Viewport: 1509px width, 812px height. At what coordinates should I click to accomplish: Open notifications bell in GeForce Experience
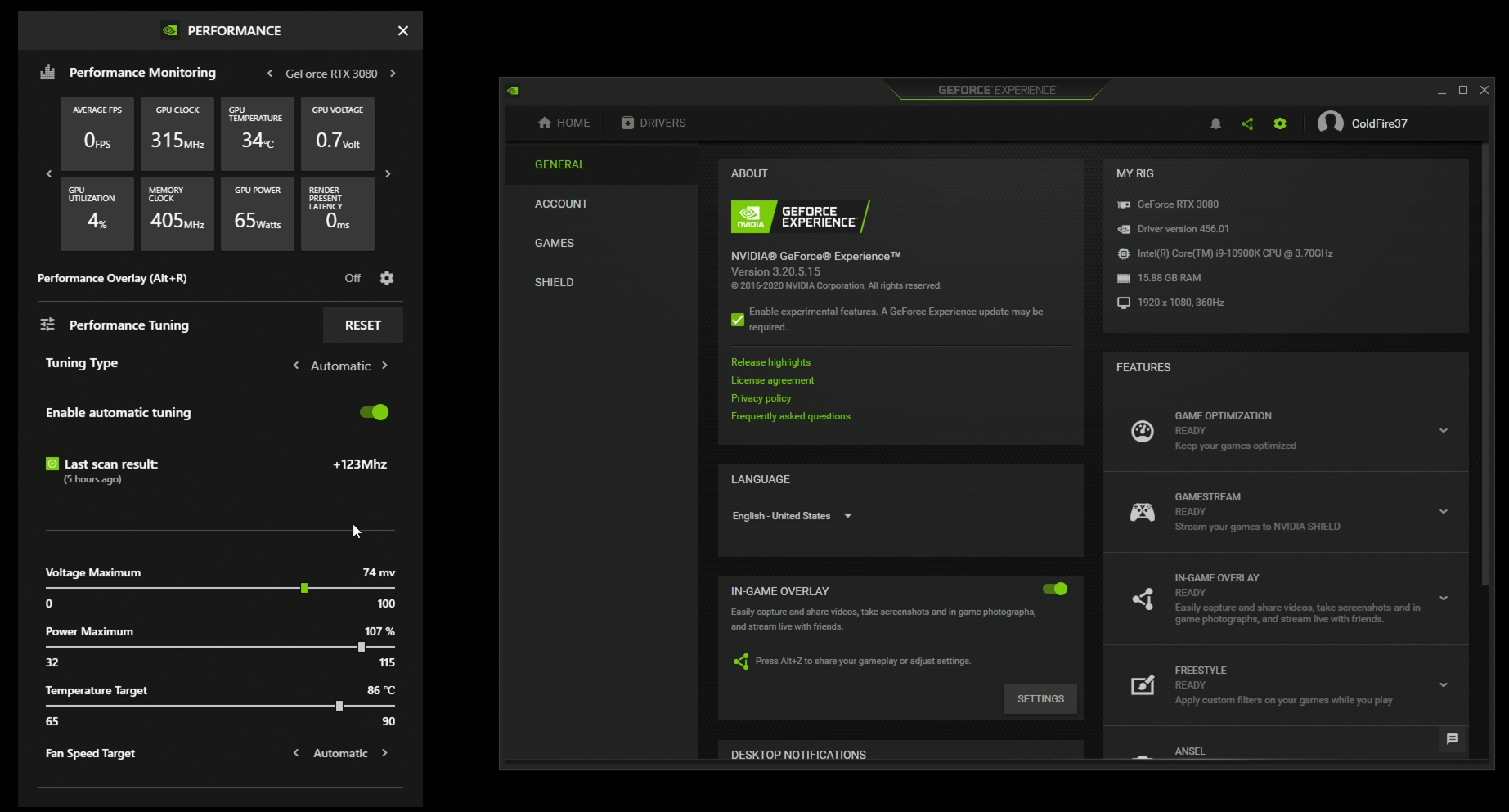(x=1215, y=123)
